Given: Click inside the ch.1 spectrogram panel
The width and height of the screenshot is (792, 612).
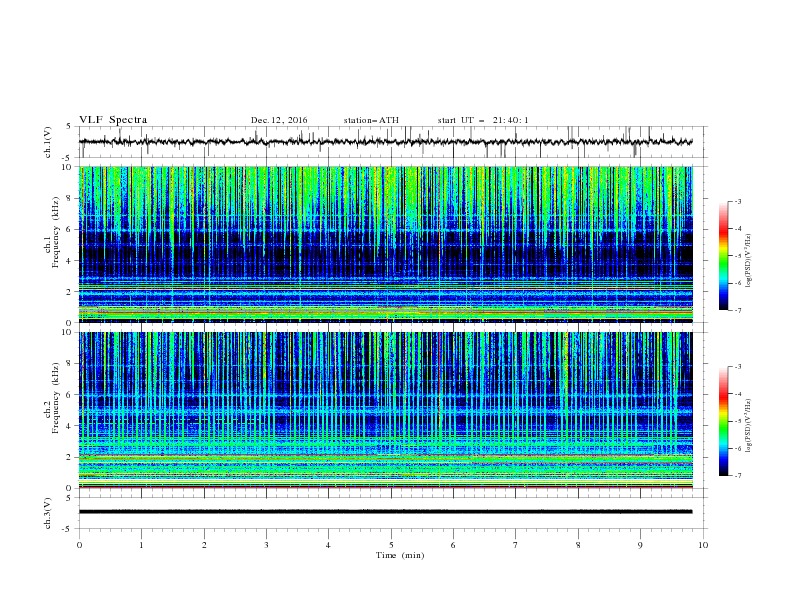Looking at the screenshot, I should point(385,244).
